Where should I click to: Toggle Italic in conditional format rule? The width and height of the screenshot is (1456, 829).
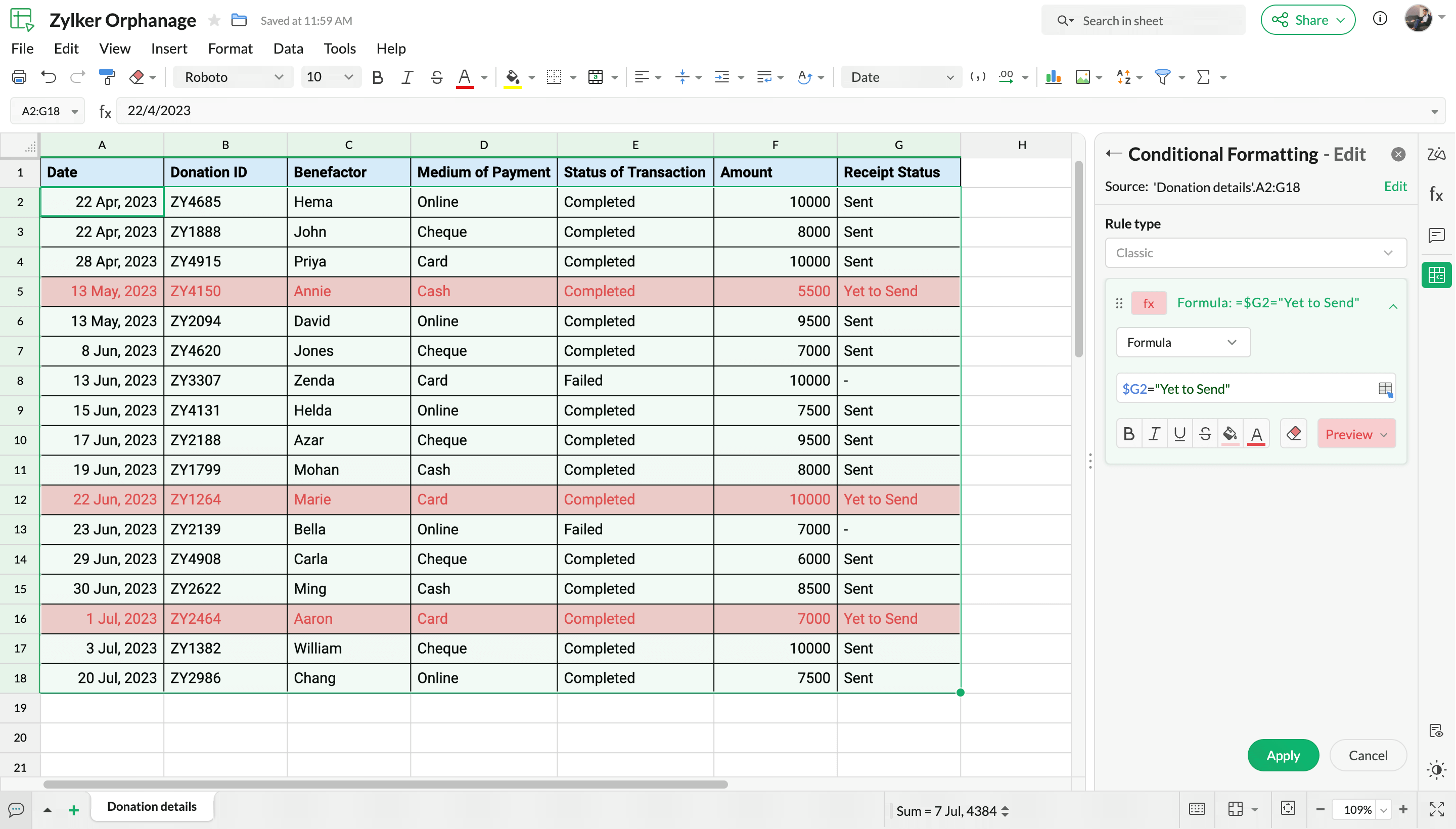point(1154,434)
